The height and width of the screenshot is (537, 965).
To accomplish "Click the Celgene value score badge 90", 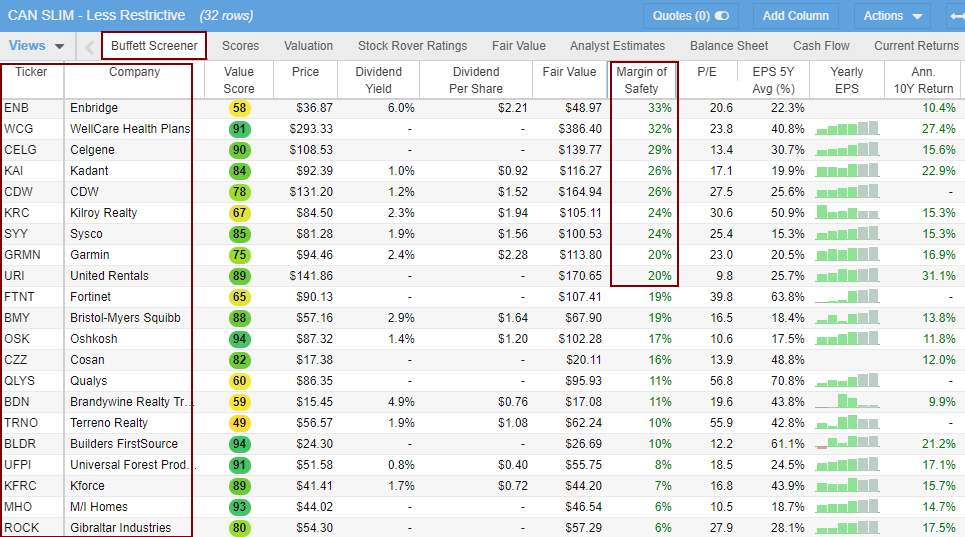I will point(239,149).
